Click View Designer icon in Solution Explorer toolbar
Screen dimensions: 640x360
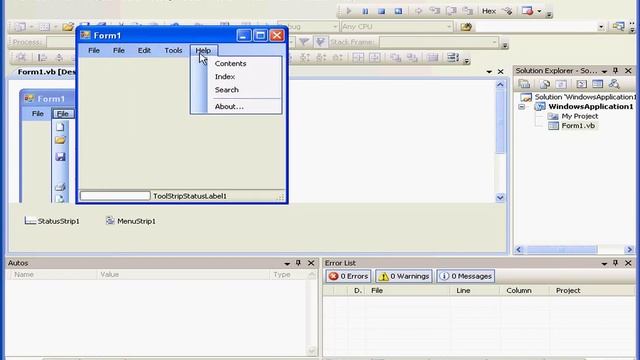click(598, 84)
